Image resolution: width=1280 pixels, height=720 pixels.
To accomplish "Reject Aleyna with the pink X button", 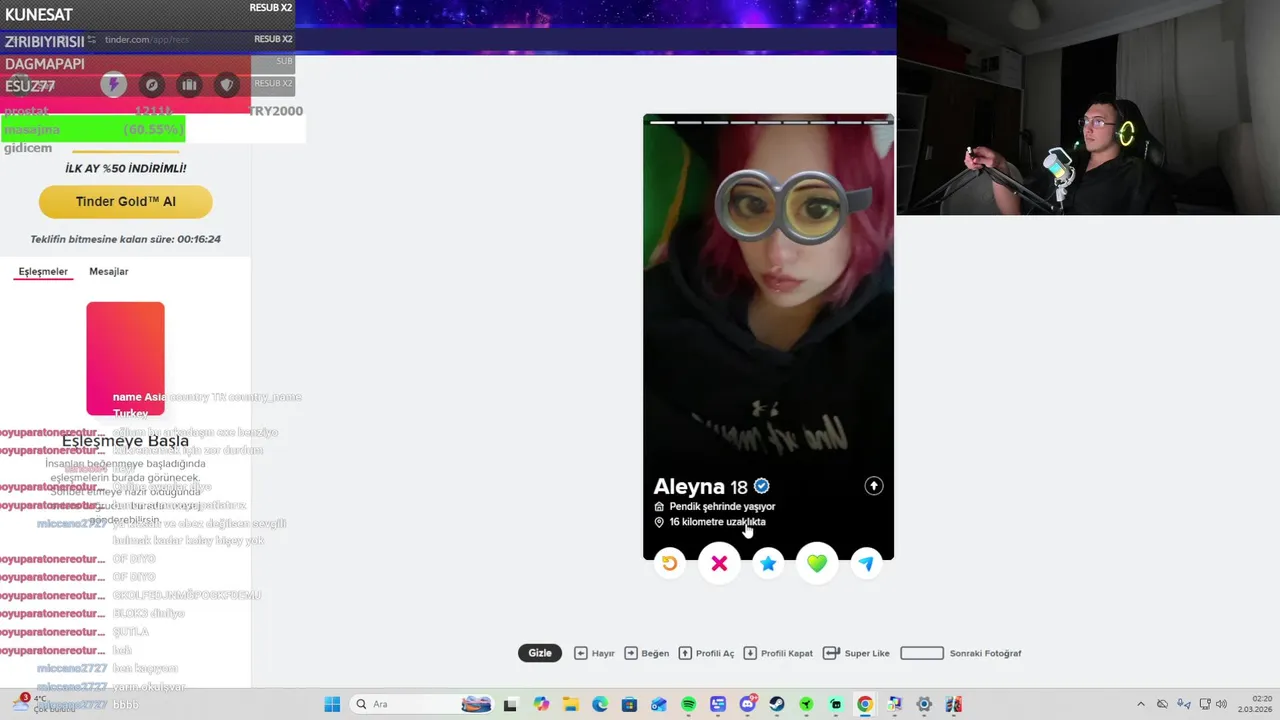I will pos(719,563).
